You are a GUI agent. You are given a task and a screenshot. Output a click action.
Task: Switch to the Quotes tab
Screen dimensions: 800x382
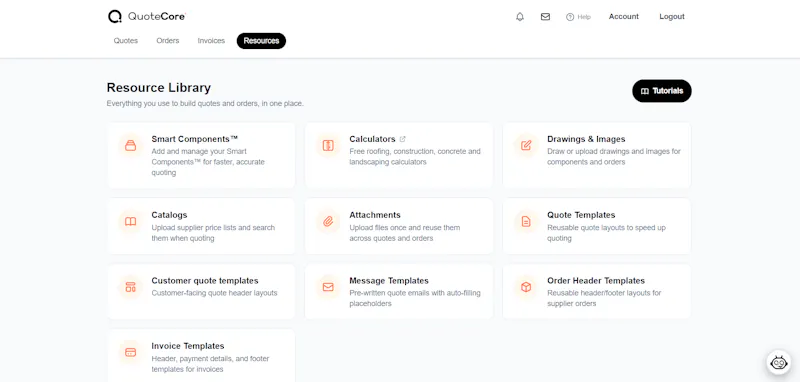(x=126, y=41)
